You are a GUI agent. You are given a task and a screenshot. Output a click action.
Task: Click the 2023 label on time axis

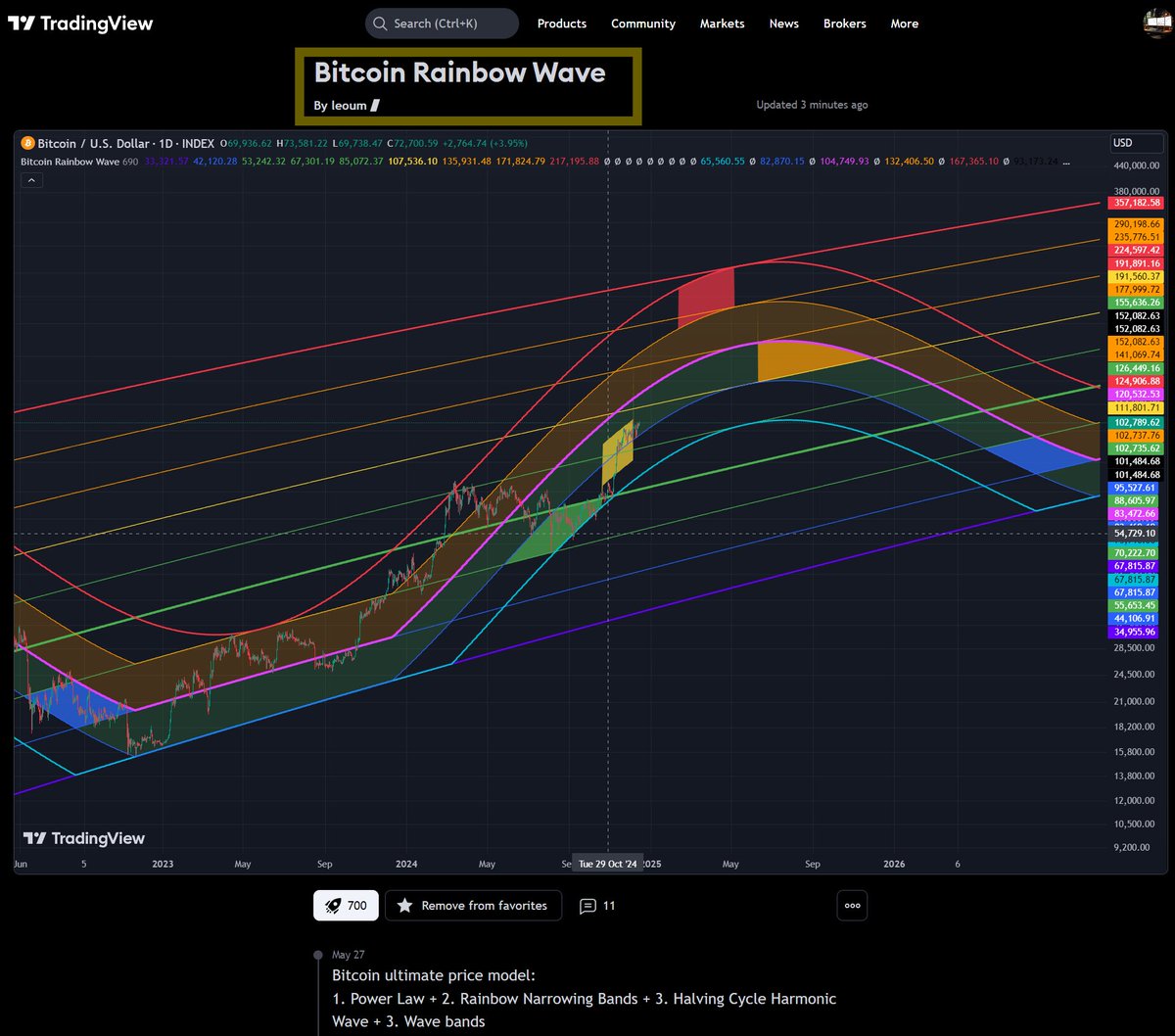164,865
